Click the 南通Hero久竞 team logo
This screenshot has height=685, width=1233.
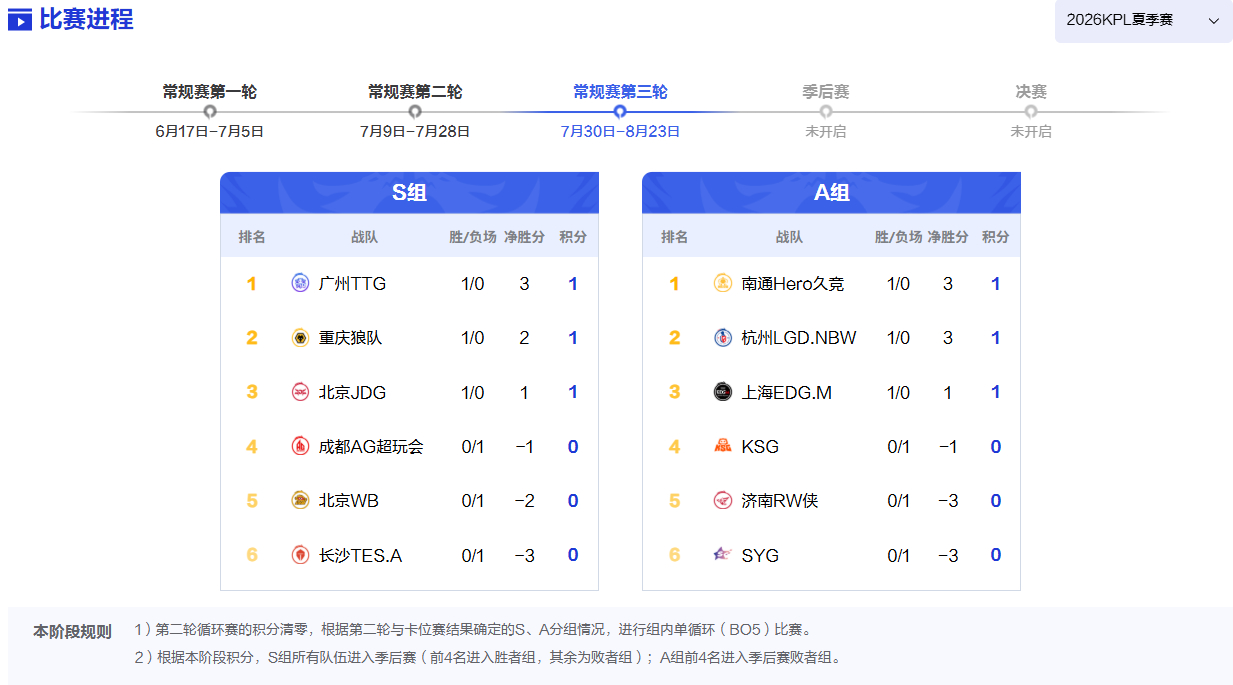tap(723, 284)
